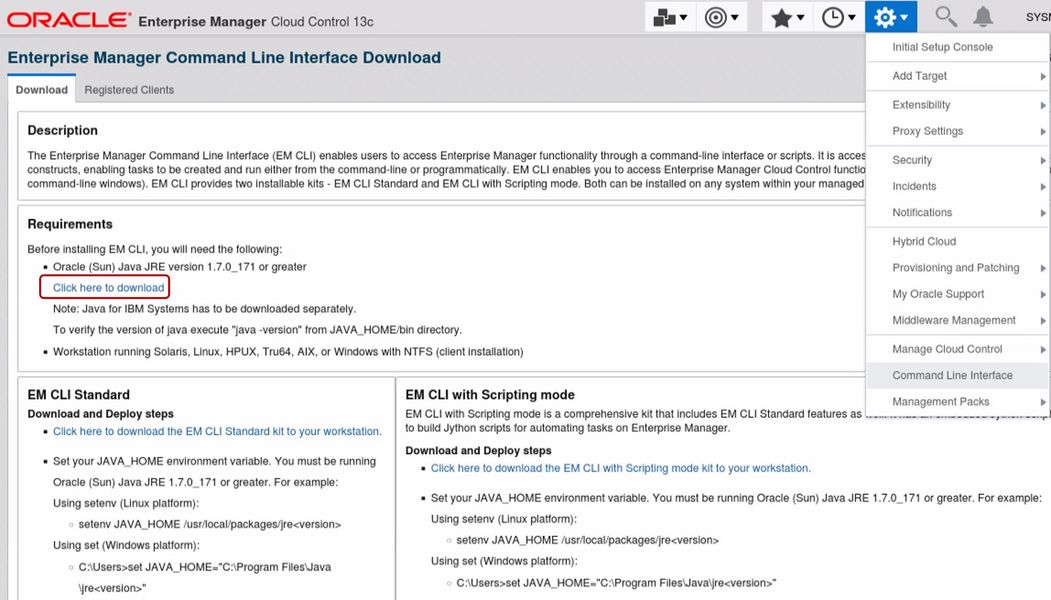Image resolution: width=1051 pixels, height=600 pixels.
Task: Click the search magnifier icon
Action: coord(946,16)
